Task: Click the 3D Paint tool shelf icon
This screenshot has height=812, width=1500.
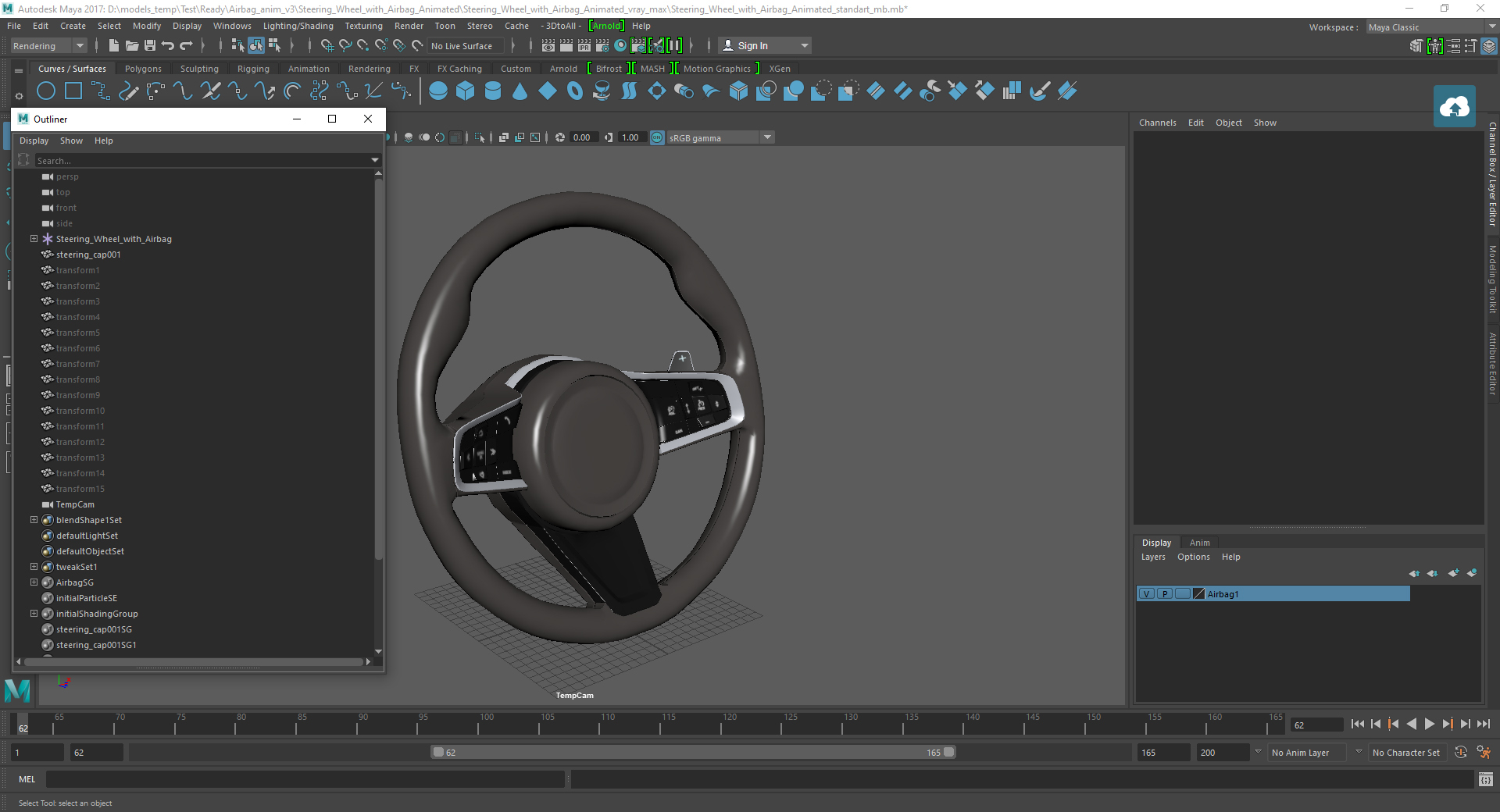Action: 1039,91
